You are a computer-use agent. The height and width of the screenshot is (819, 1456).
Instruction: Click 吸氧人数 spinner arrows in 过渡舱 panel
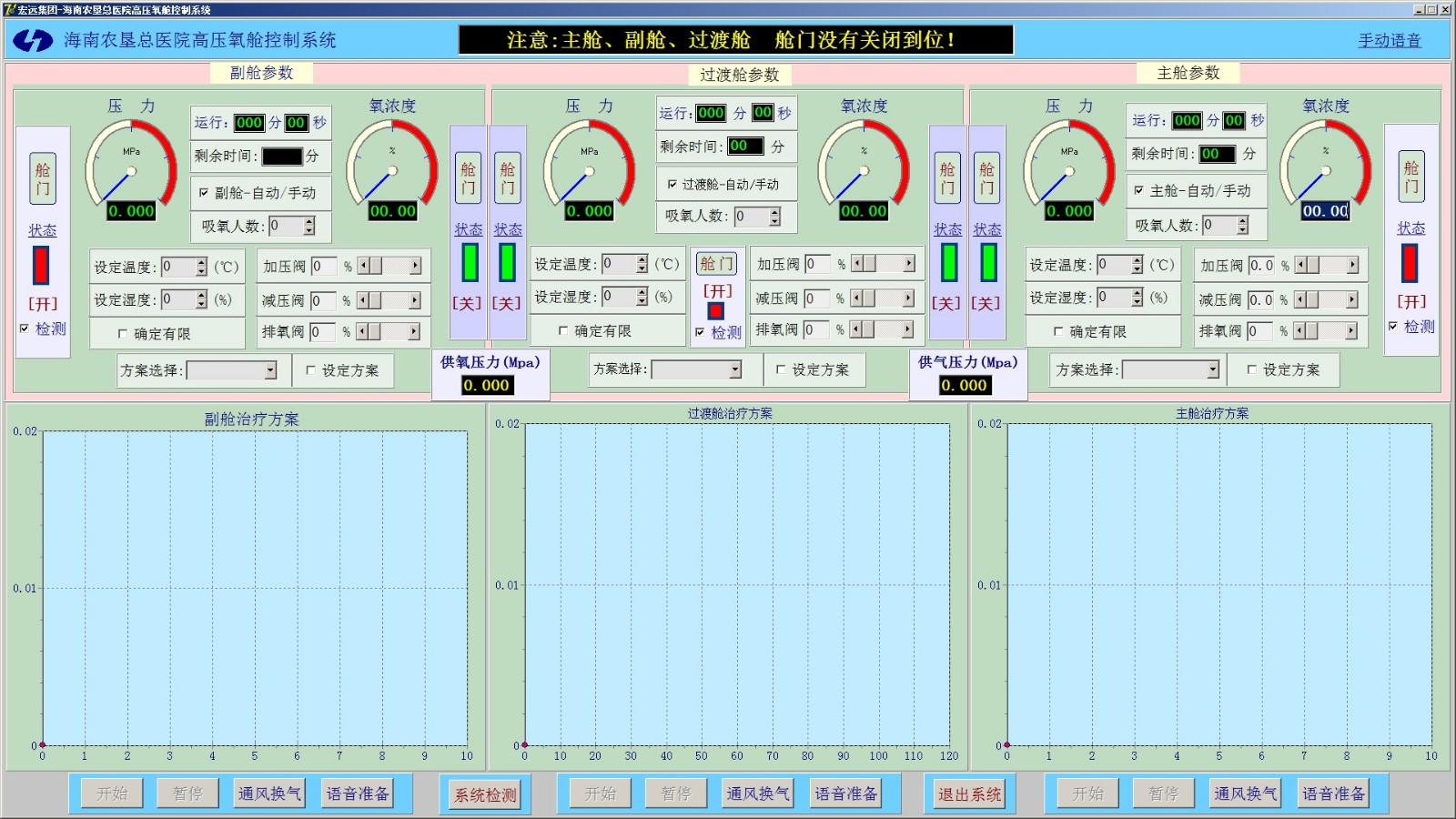(x=774, y=217)
